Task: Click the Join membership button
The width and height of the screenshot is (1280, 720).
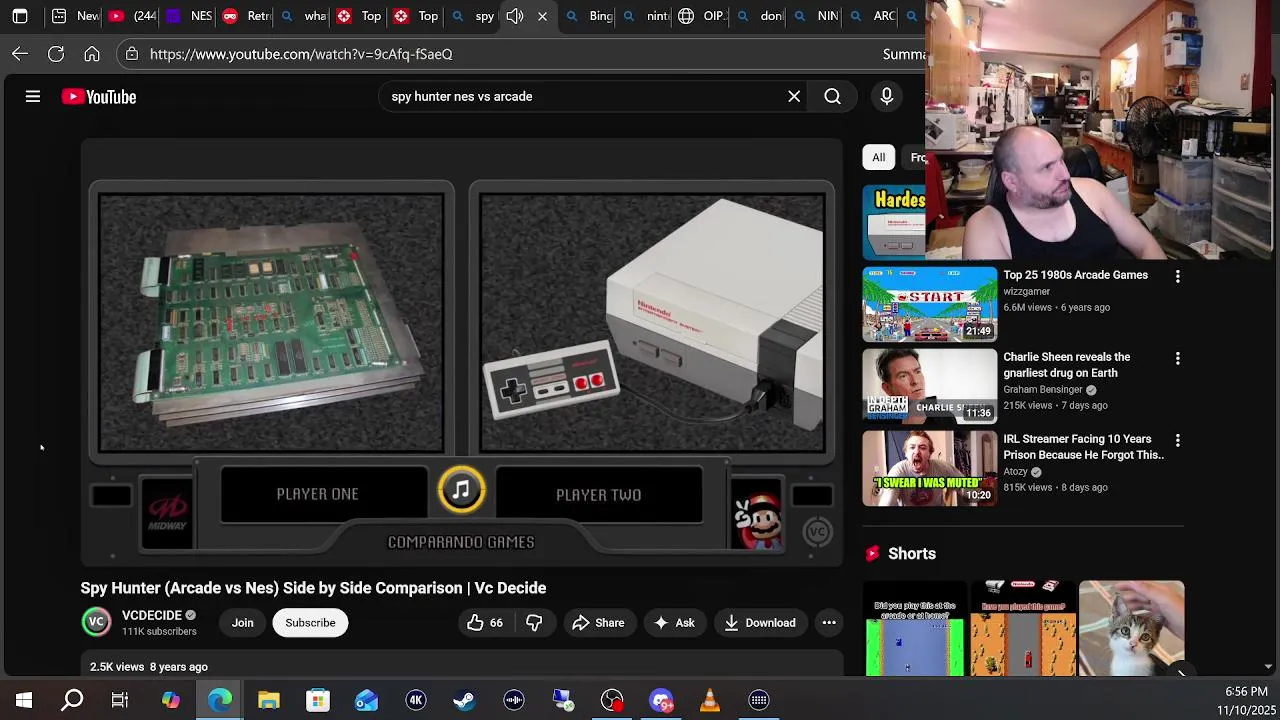Action: (x=243, y=622)
